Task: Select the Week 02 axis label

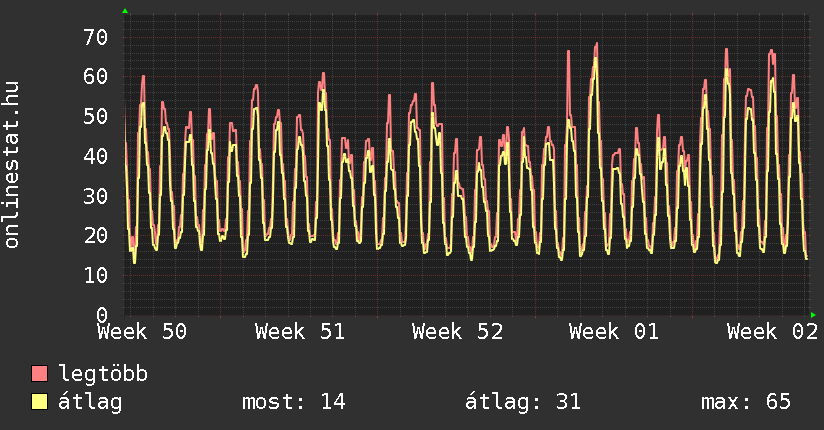Action: (x=772, y=332)
